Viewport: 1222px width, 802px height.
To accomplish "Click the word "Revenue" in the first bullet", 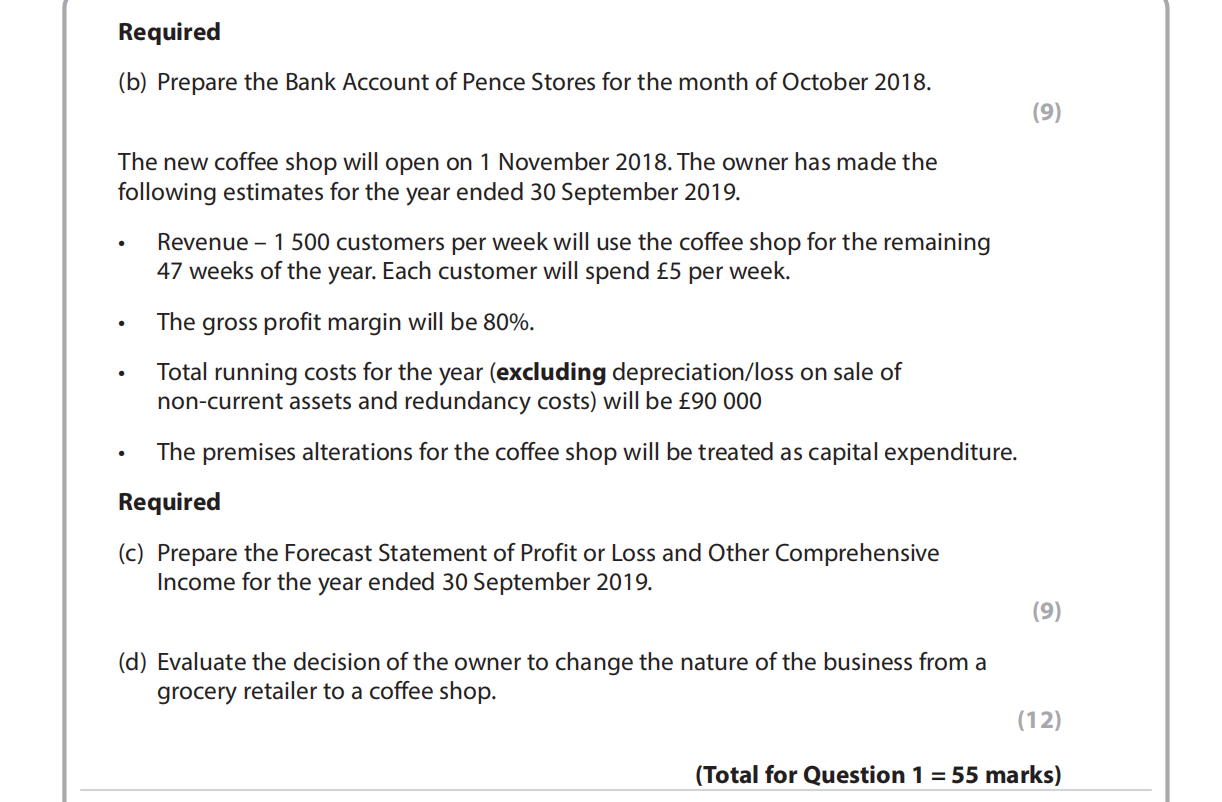I will click(x=201, y=243).
